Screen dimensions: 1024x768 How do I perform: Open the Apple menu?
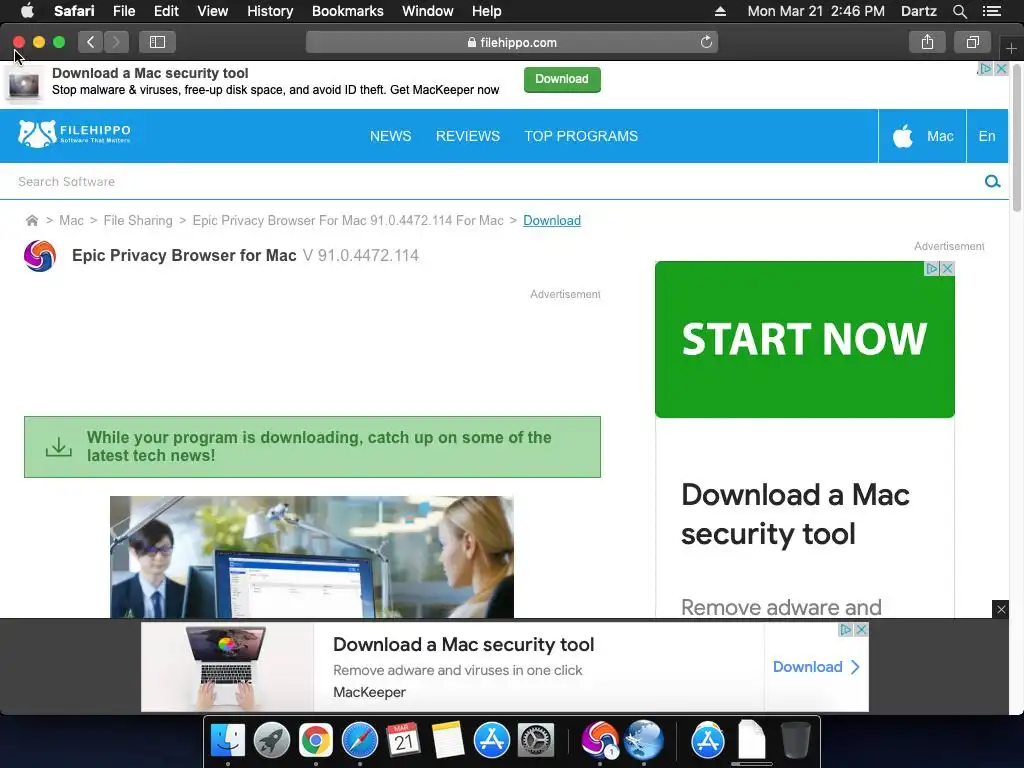click(x=27, y=11)
